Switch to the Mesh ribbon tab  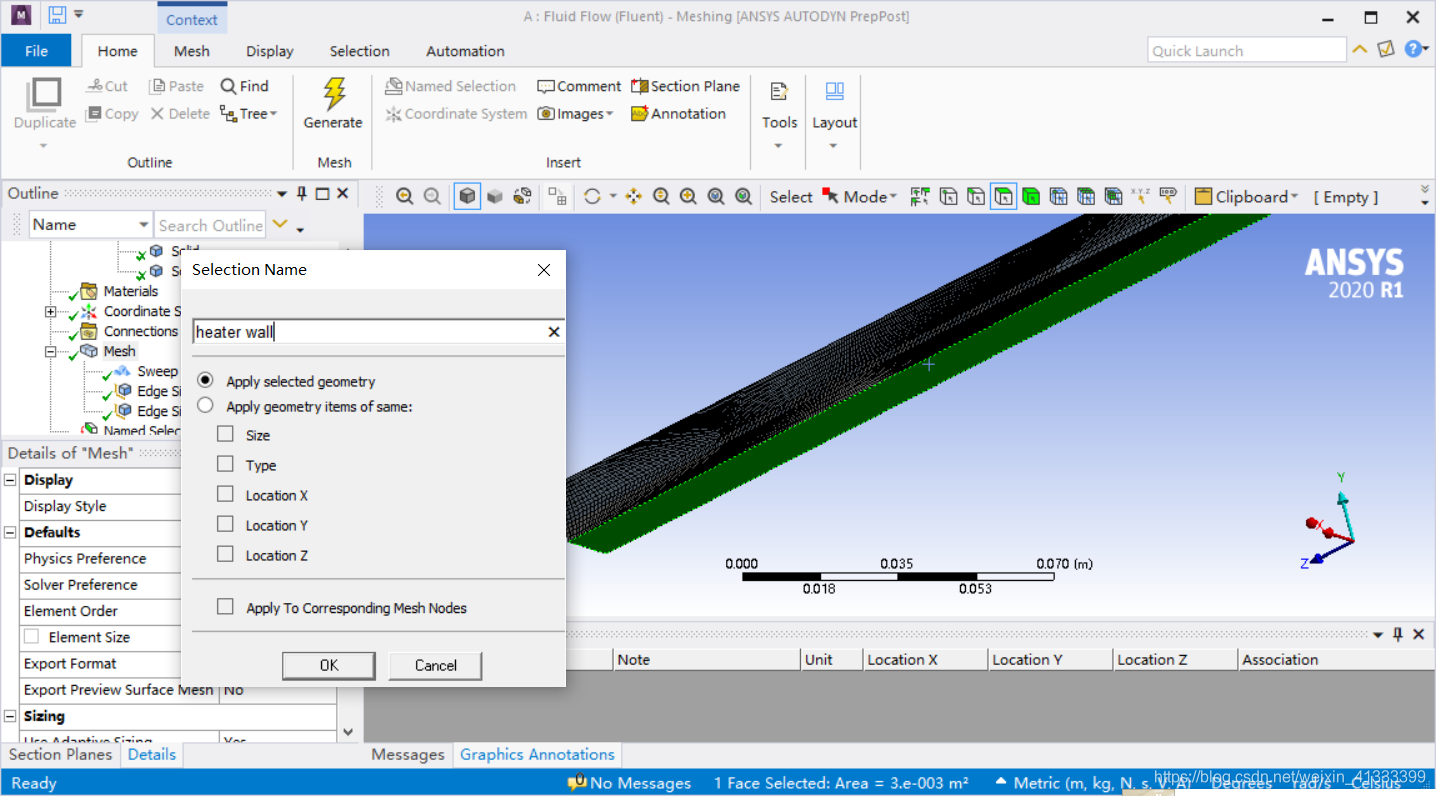coord(192,51)
